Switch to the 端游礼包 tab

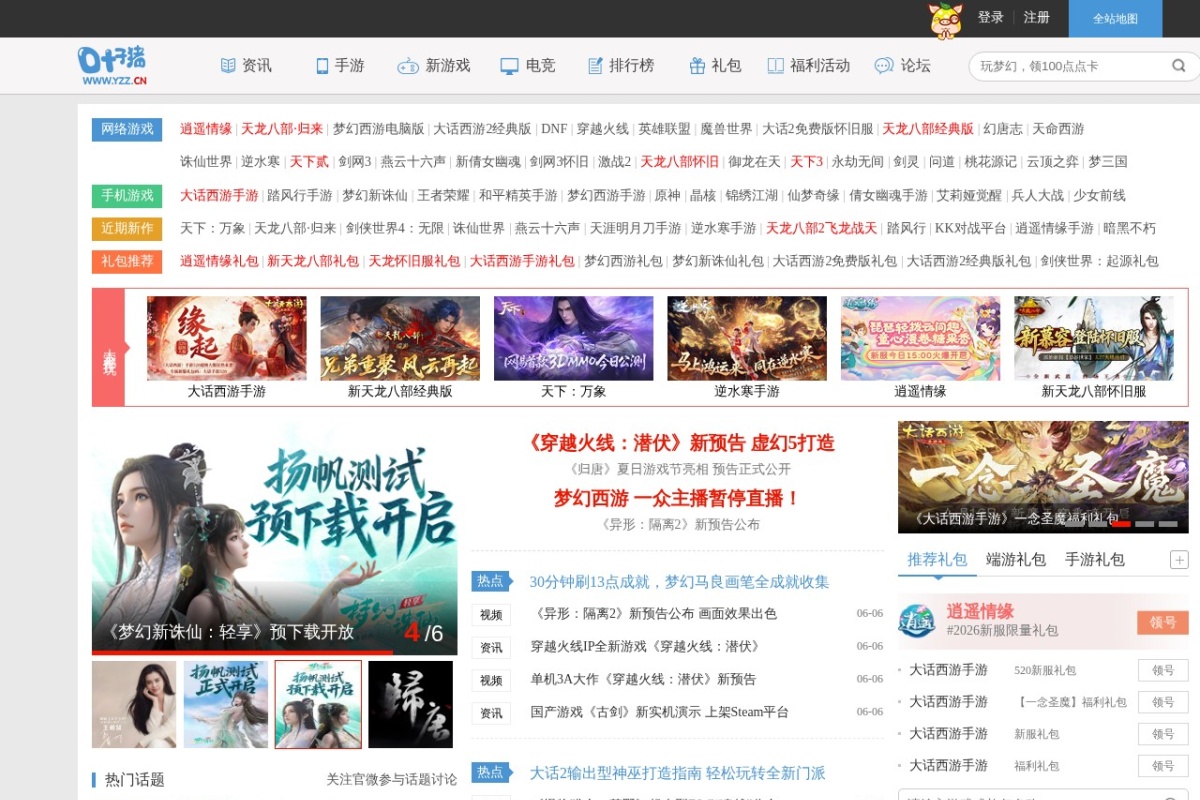[x=1016, y=560]
